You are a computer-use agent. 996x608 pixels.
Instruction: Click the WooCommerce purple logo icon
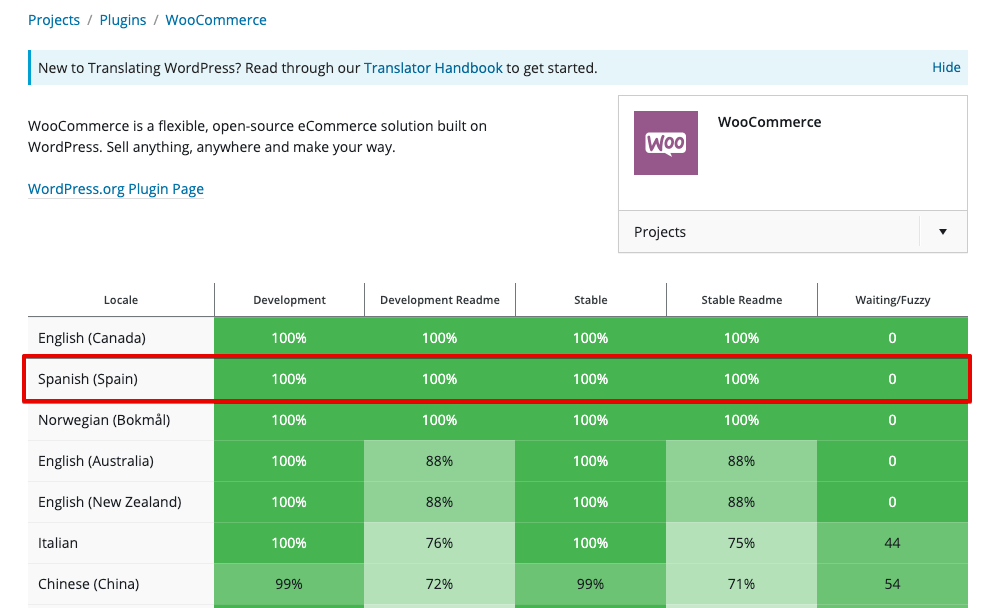(x=666, y=143)
